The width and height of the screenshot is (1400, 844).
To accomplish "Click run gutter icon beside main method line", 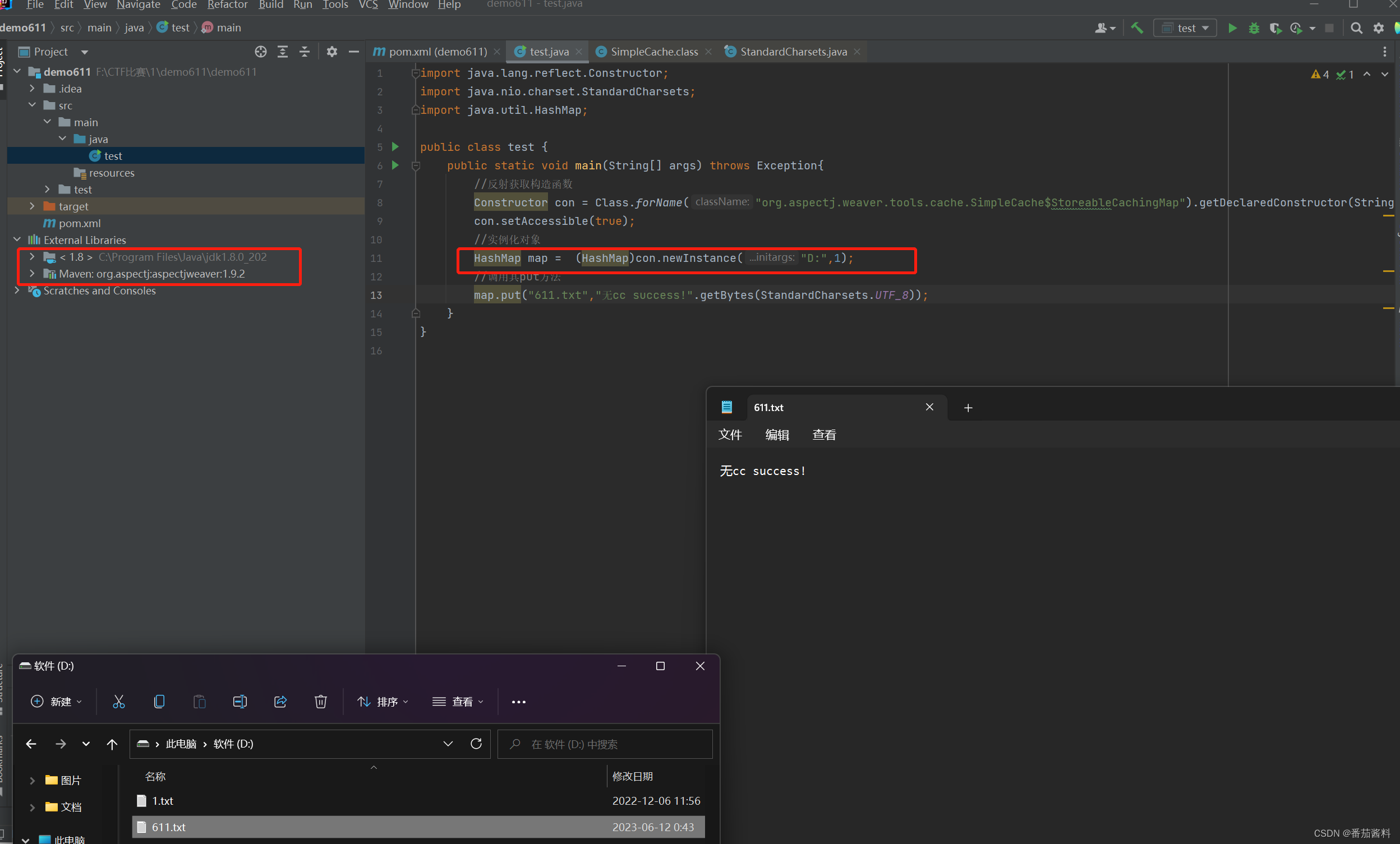I will (x=395, y=165).
